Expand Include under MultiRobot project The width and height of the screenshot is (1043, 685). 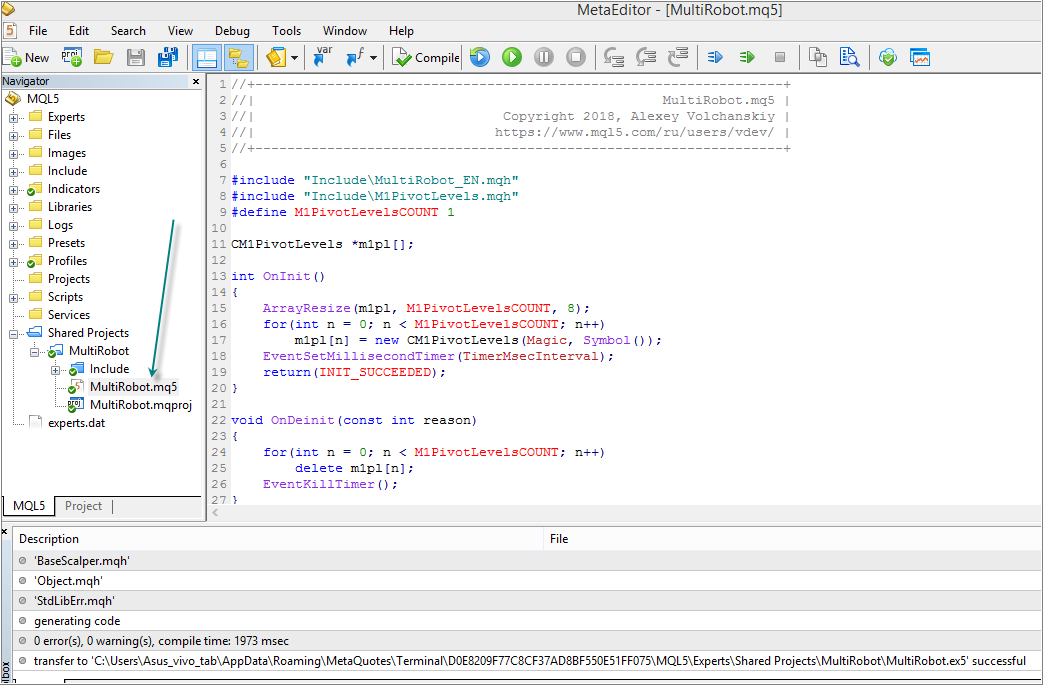coord(55,370)
